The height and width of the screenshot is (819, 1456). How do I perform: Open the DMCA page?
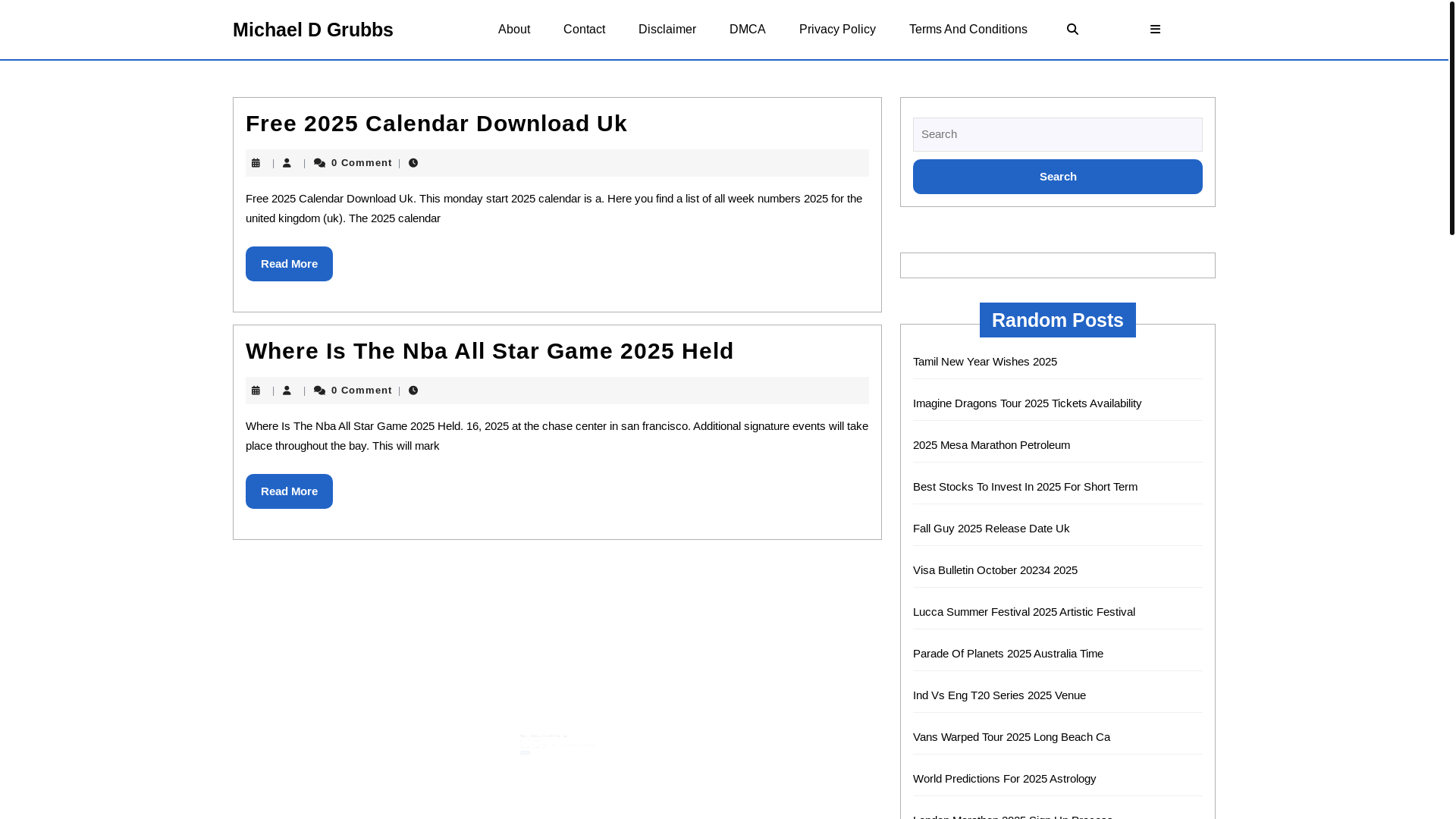748,29
